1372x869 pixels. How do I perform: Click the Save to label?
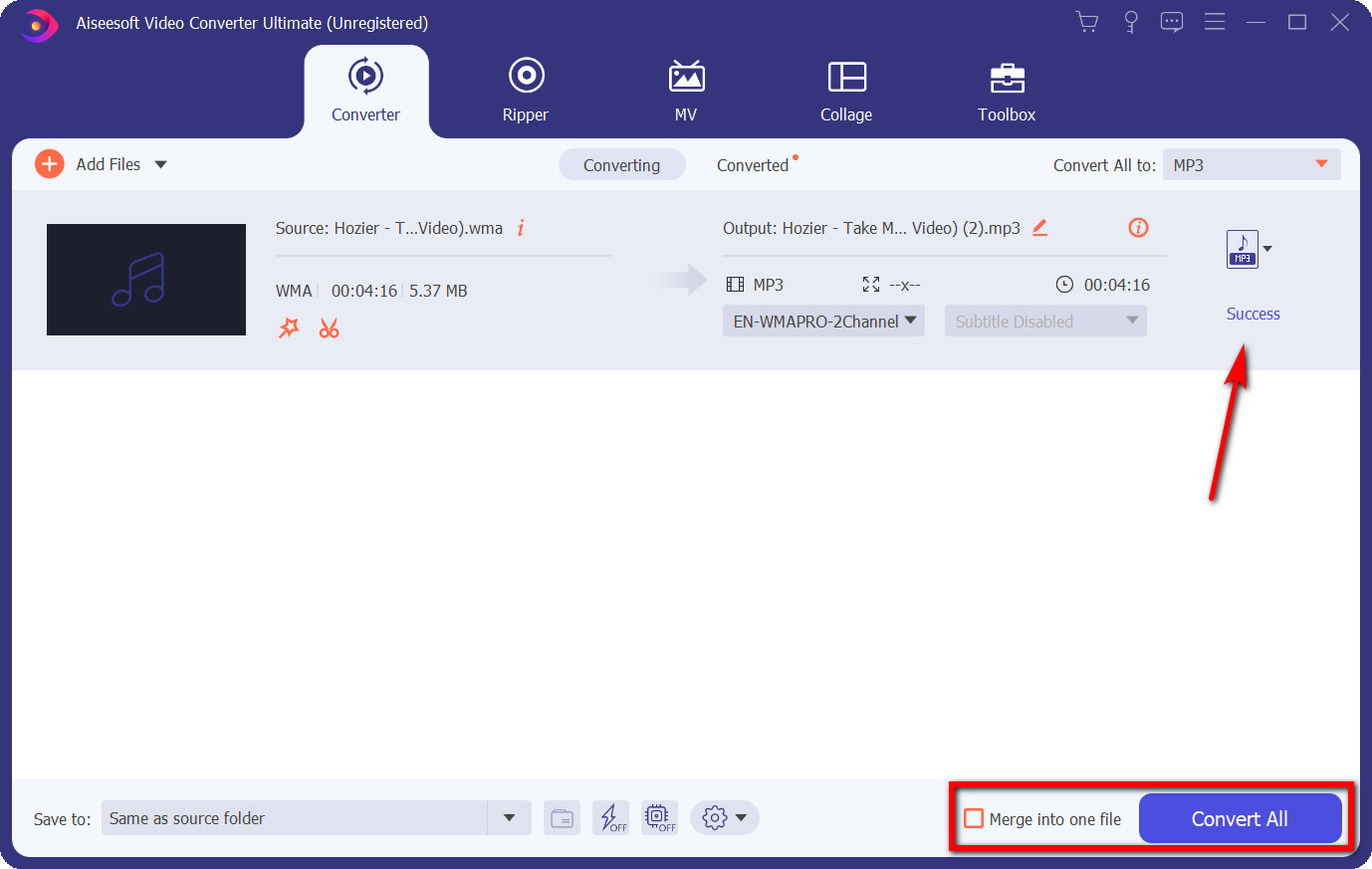pyautogui.click(x=62, y=819)
